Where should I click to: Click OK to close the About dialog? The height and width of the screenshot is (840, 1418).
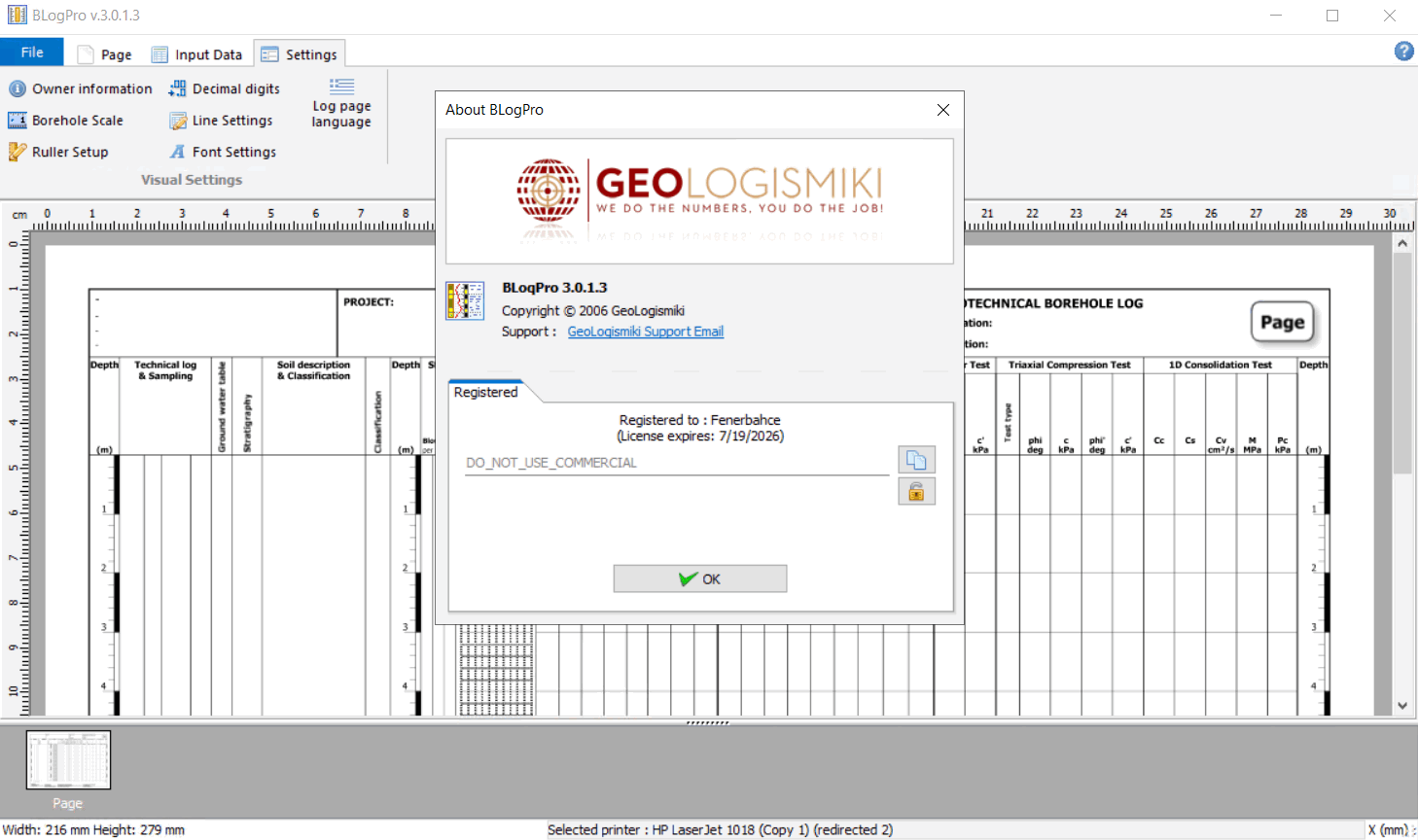pos(699,578)
